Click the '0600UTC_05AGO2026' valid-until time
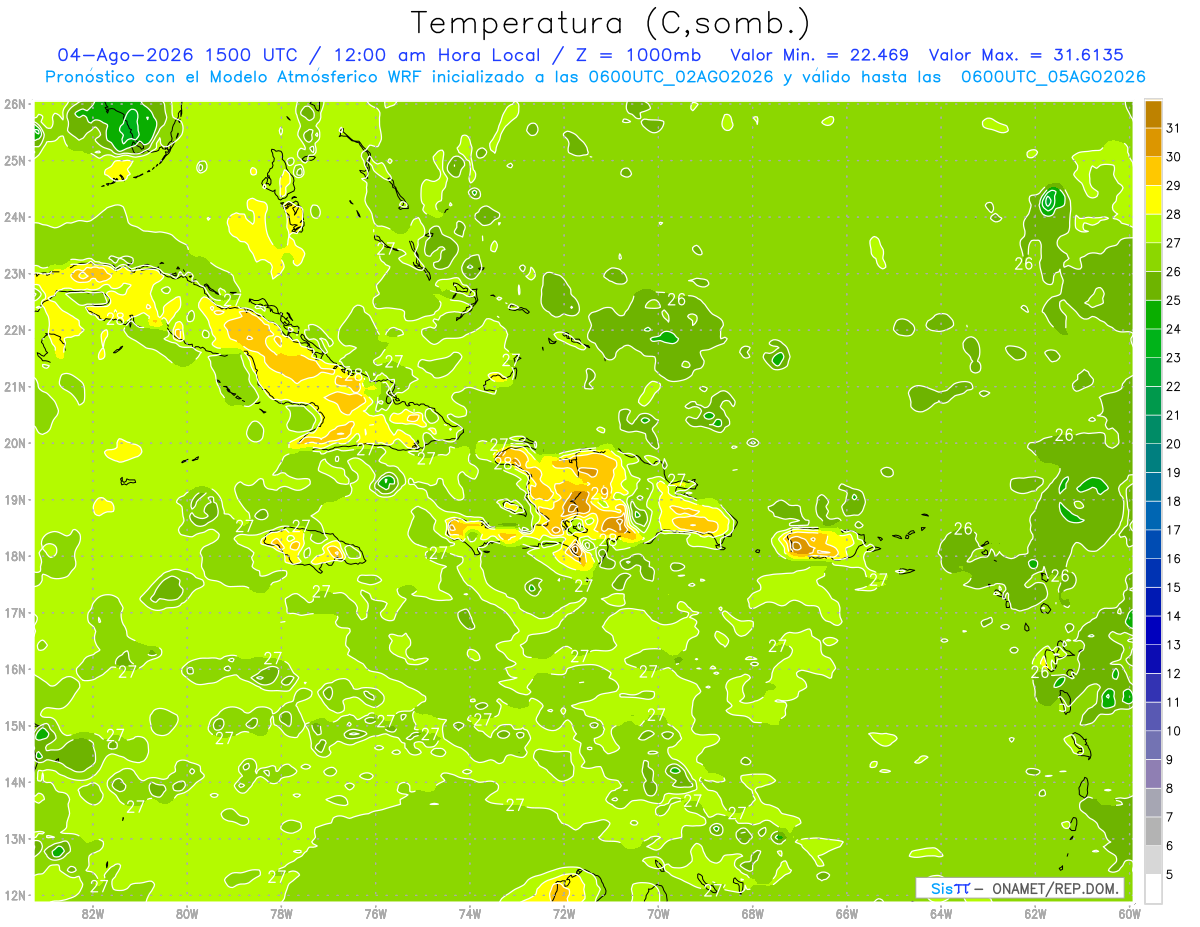The image size is (1200, 927). [x=1053, y=77]
